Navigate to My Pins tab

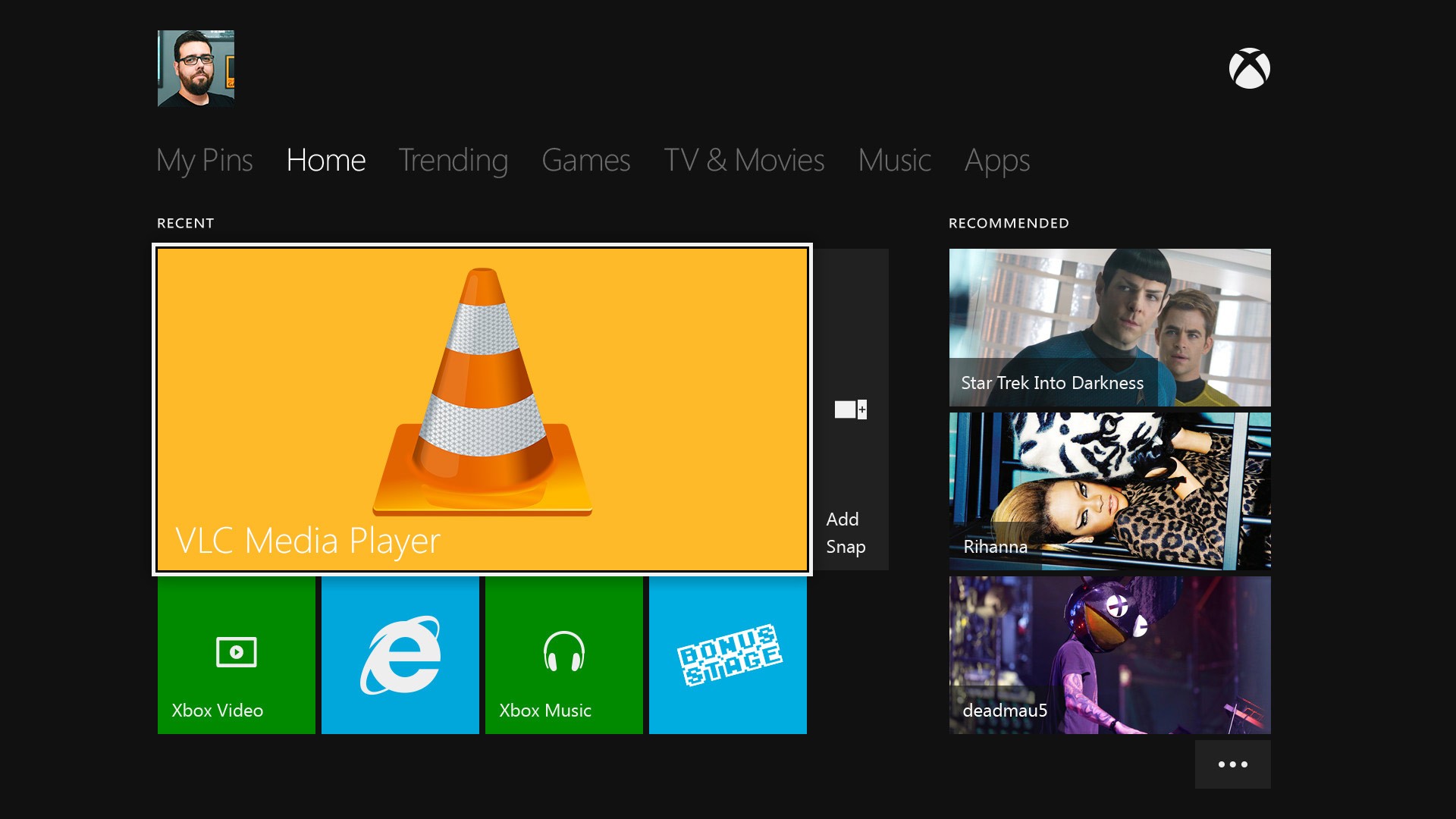point(205,158)
